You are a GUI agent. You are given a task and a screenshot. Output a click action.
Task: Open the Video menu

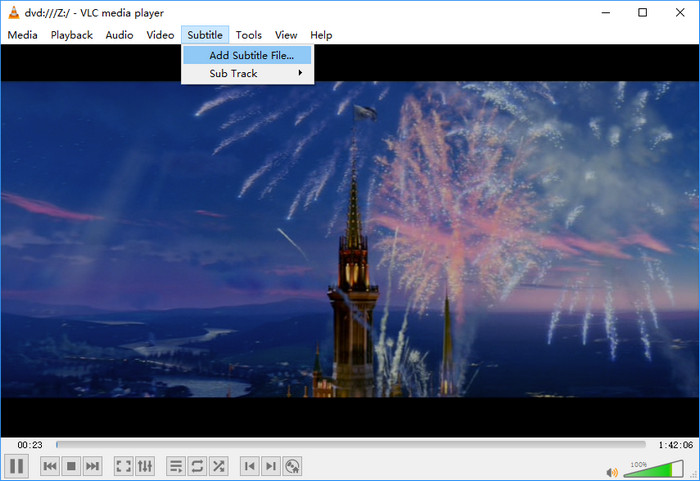[x=160, y=35]
